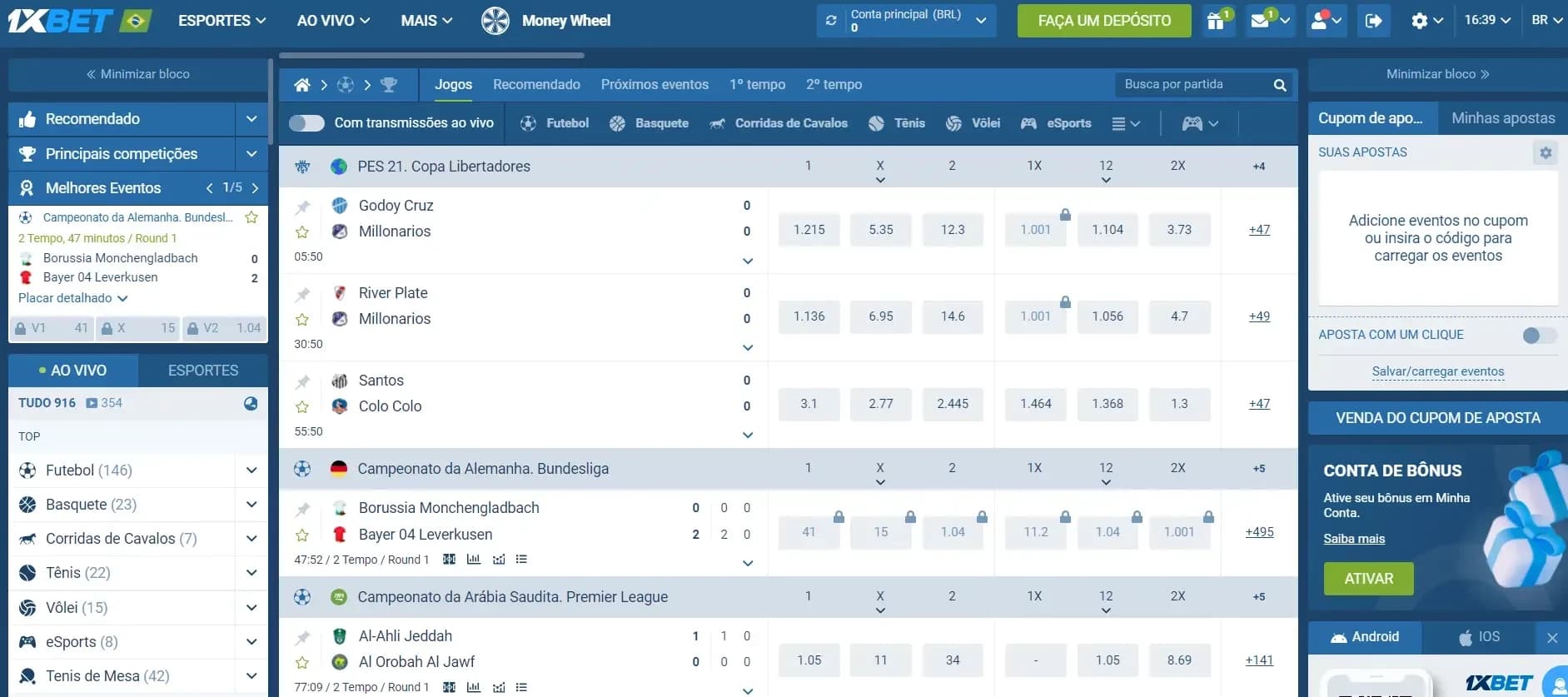The image size is (1568, 697).
Task: Click the gift box bonuses icon
Action: pos(1216,20)
